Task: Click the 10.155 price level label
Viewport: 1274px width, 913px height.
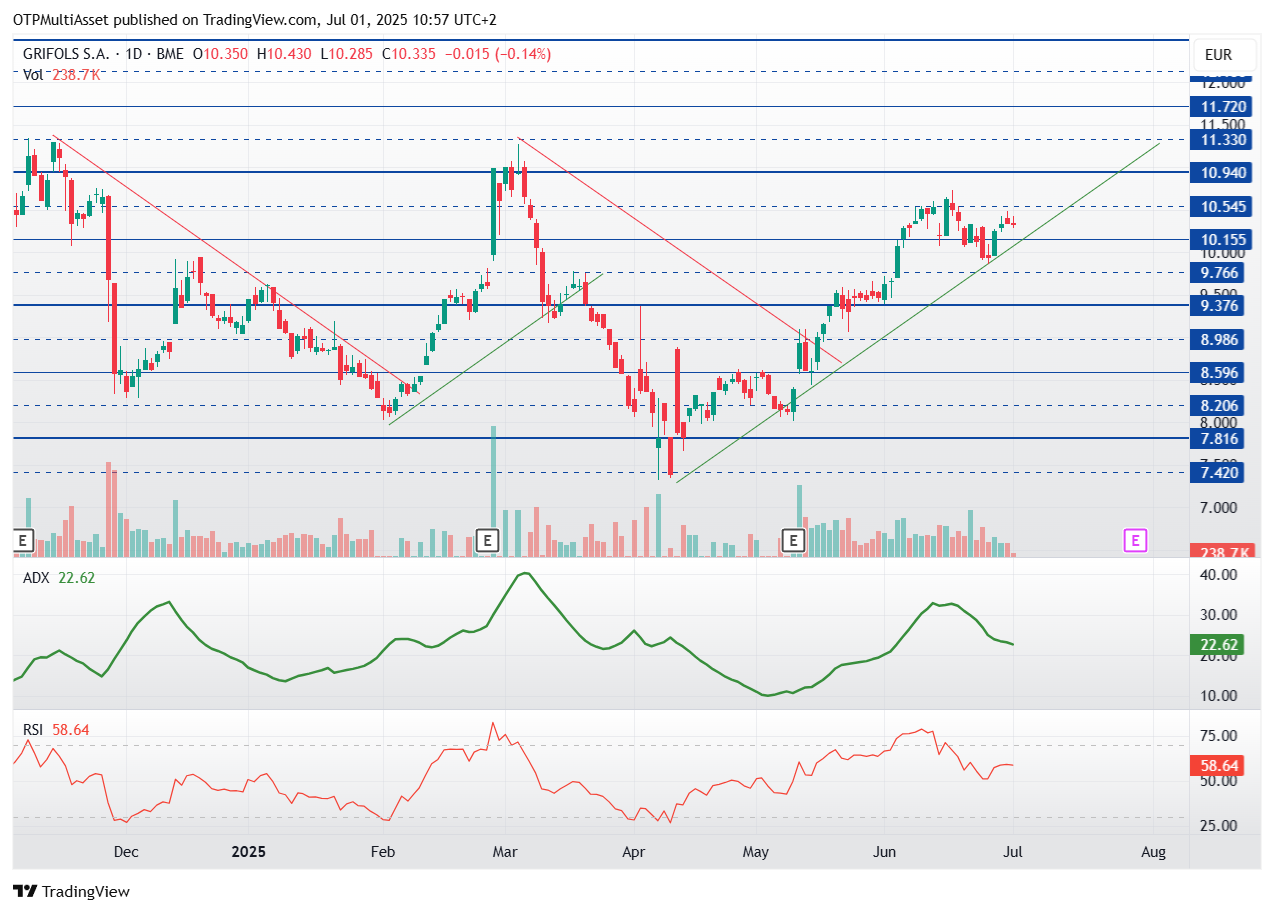Action: coord(1220,240)
